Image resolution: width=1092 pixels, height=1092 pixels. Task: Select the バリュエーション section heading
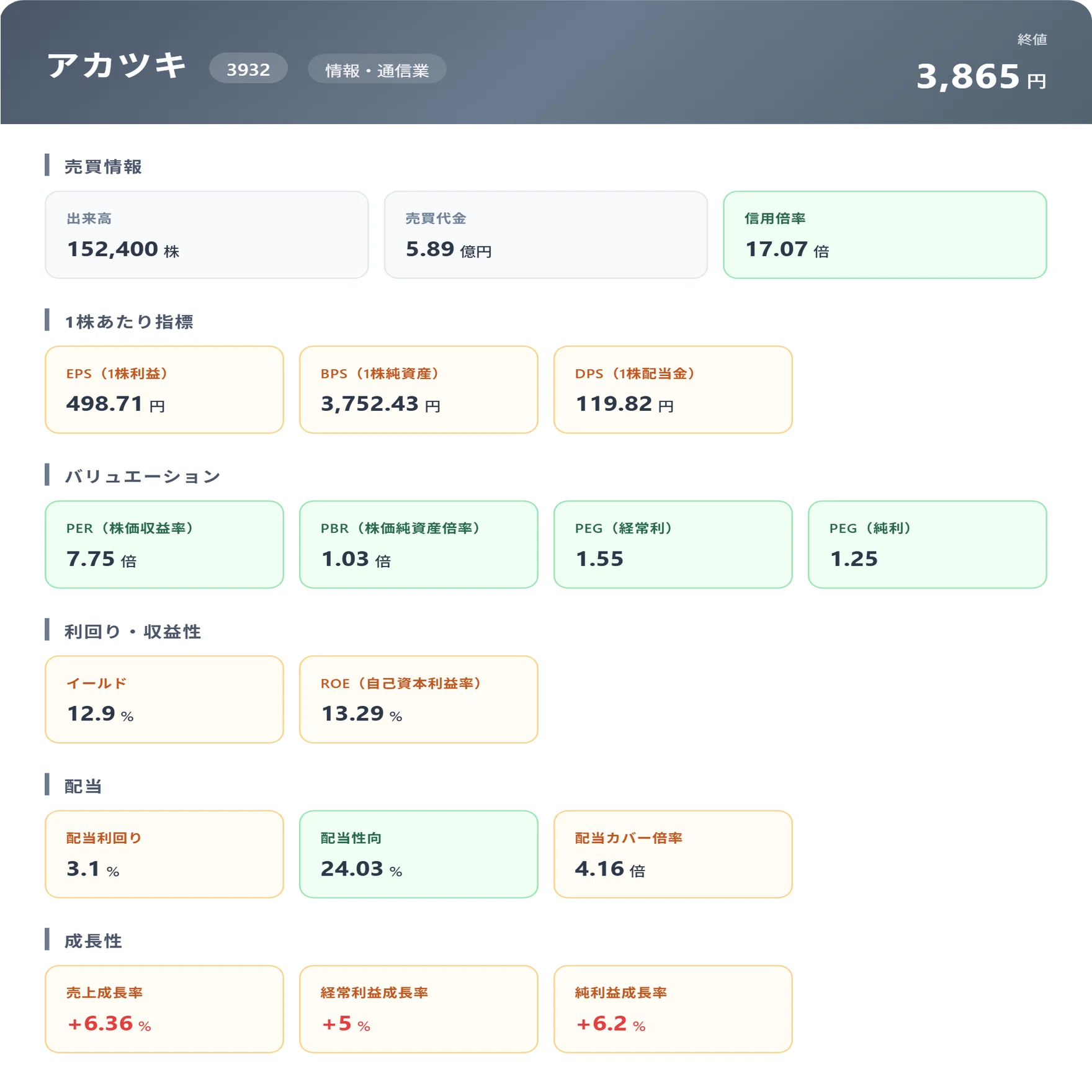pyautogui.click(x=143, y=476)
